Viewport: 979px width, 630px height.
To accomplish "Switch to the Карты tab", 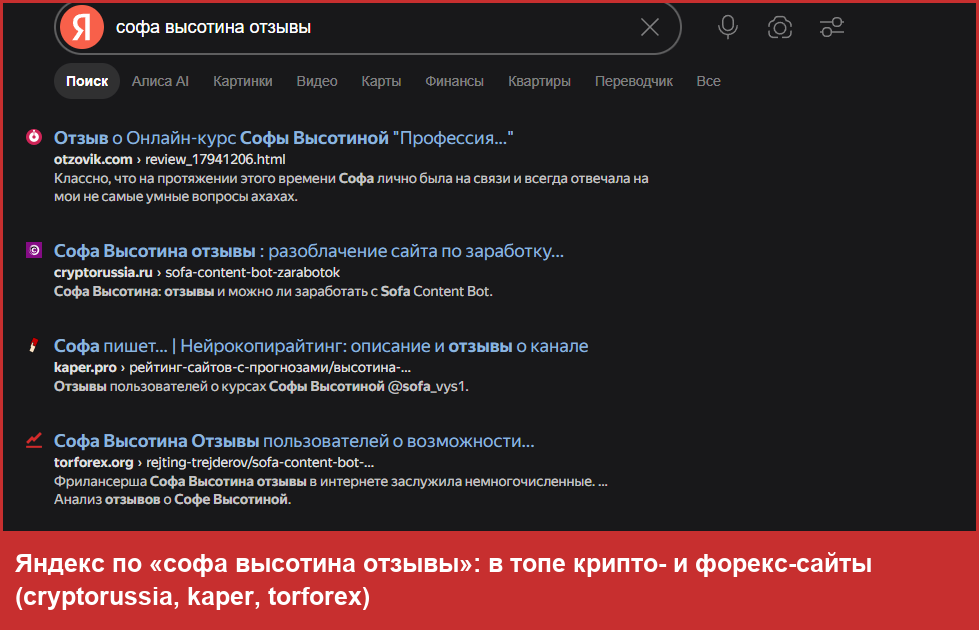I will coord(381,81).
